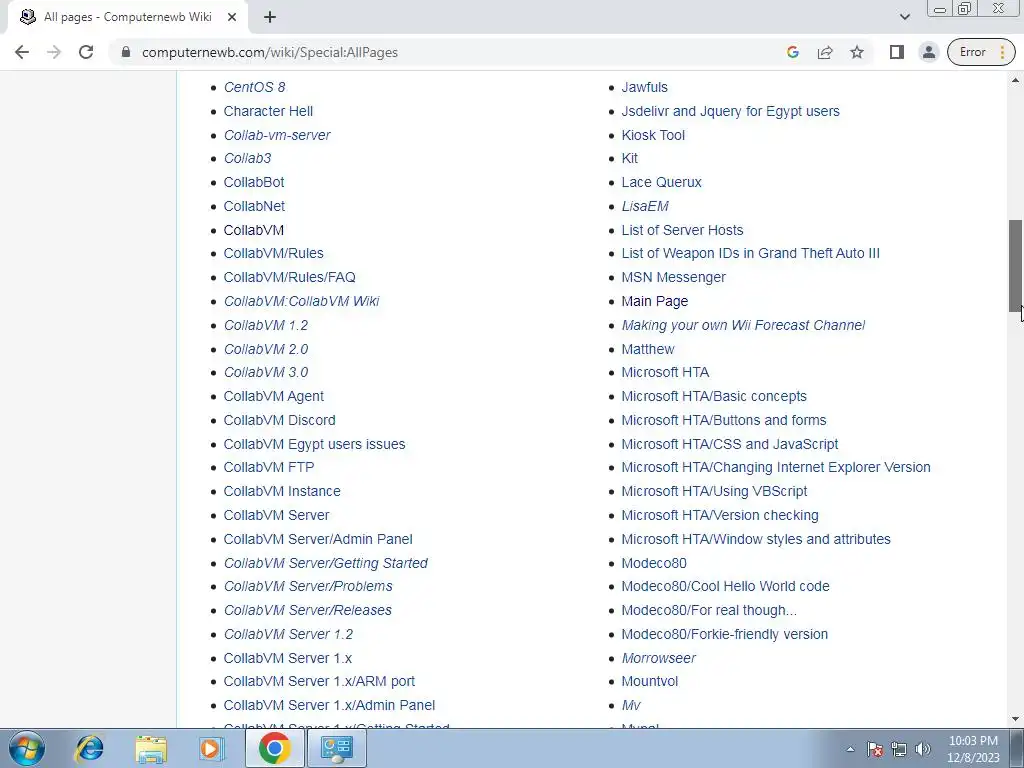This screenshot has height=768, width=1024.
Task: Select the All pages - Computernewb Wiki tab
Action: click(127, 18)
